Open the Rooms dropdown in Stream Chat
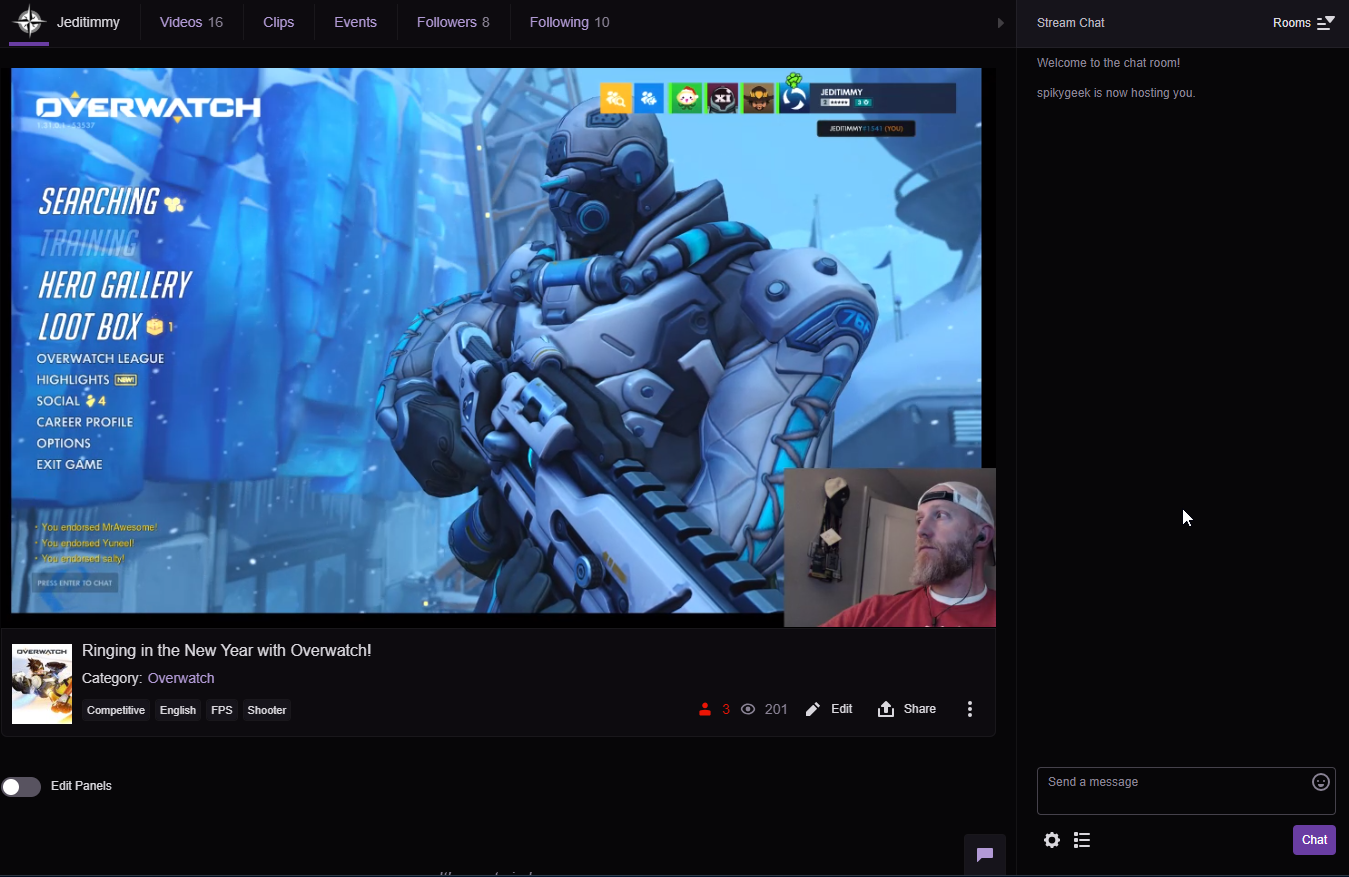The width and height of the screenshot is (1349, 877). point(1303,23)
